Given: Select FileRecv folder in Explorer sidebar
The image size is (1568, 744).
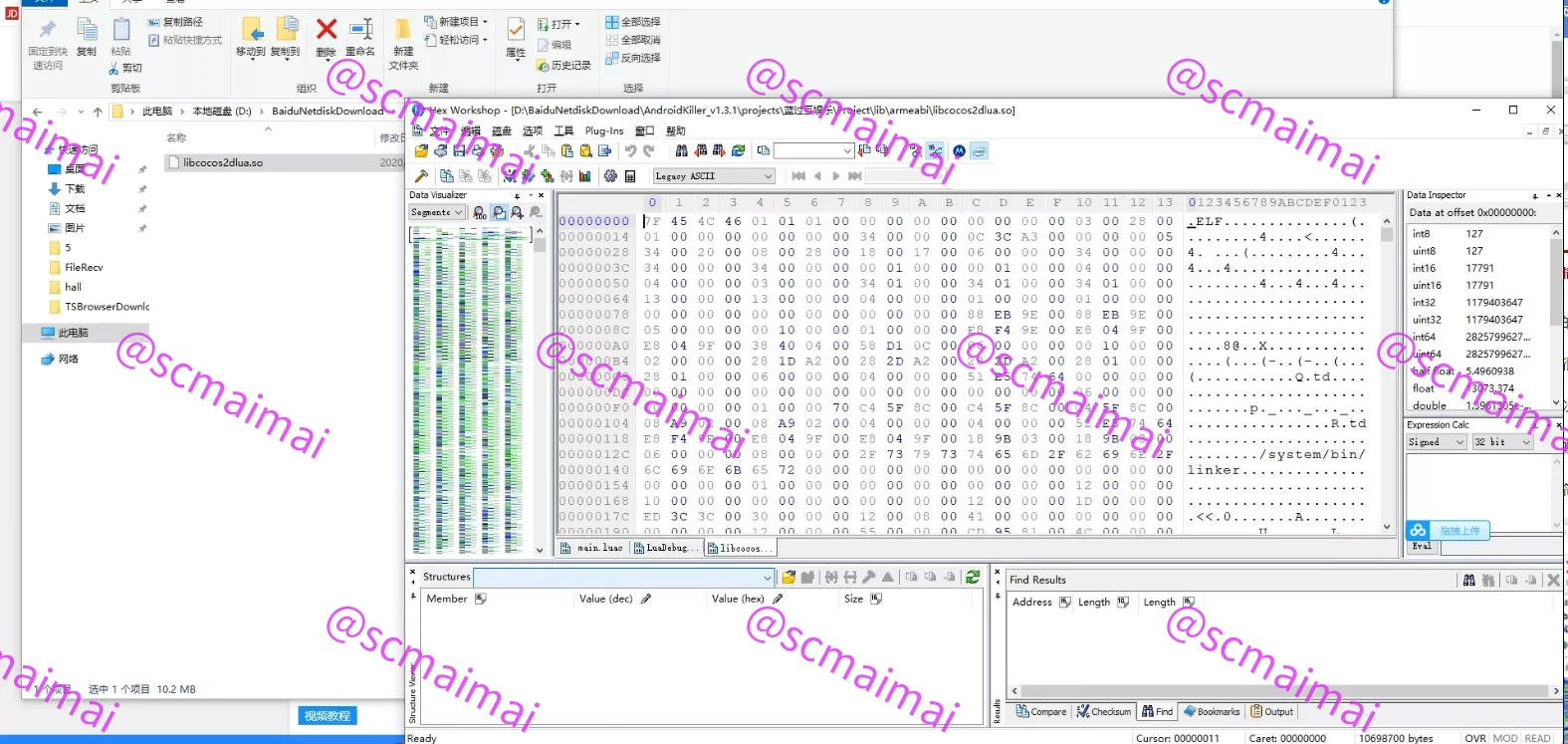Looking at the screenshot, I should pyautogui.click(x=84, y=268).
